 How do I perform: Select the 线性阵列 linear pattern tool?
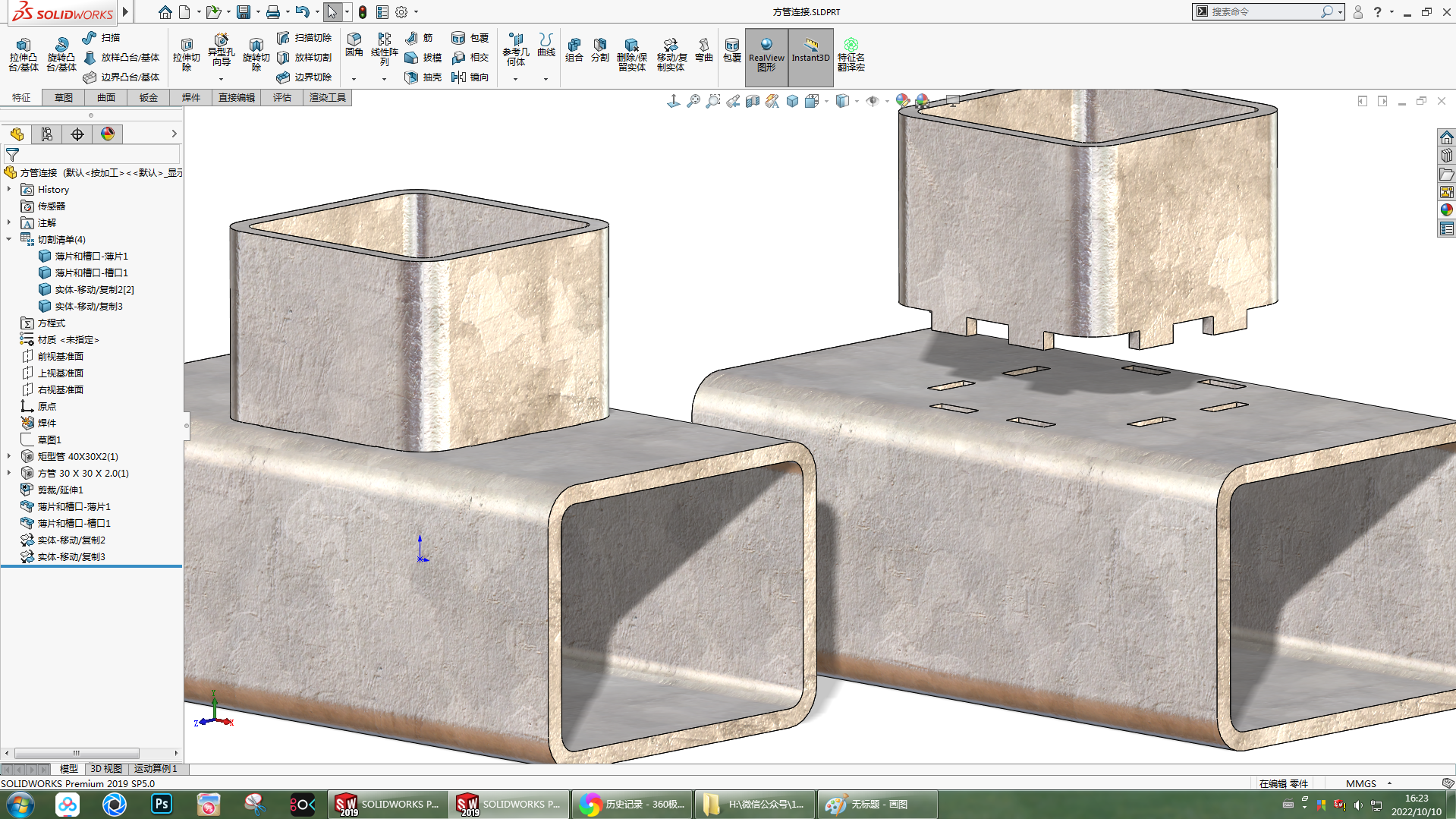pos(384,50)
